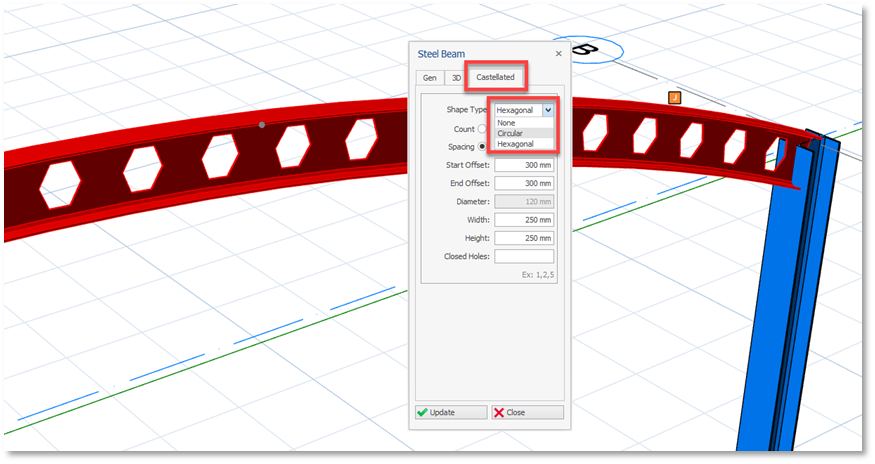Click the Width value field
Viewport: 875px width, 464px height.
pyautogui.click(x=523, y=220)
